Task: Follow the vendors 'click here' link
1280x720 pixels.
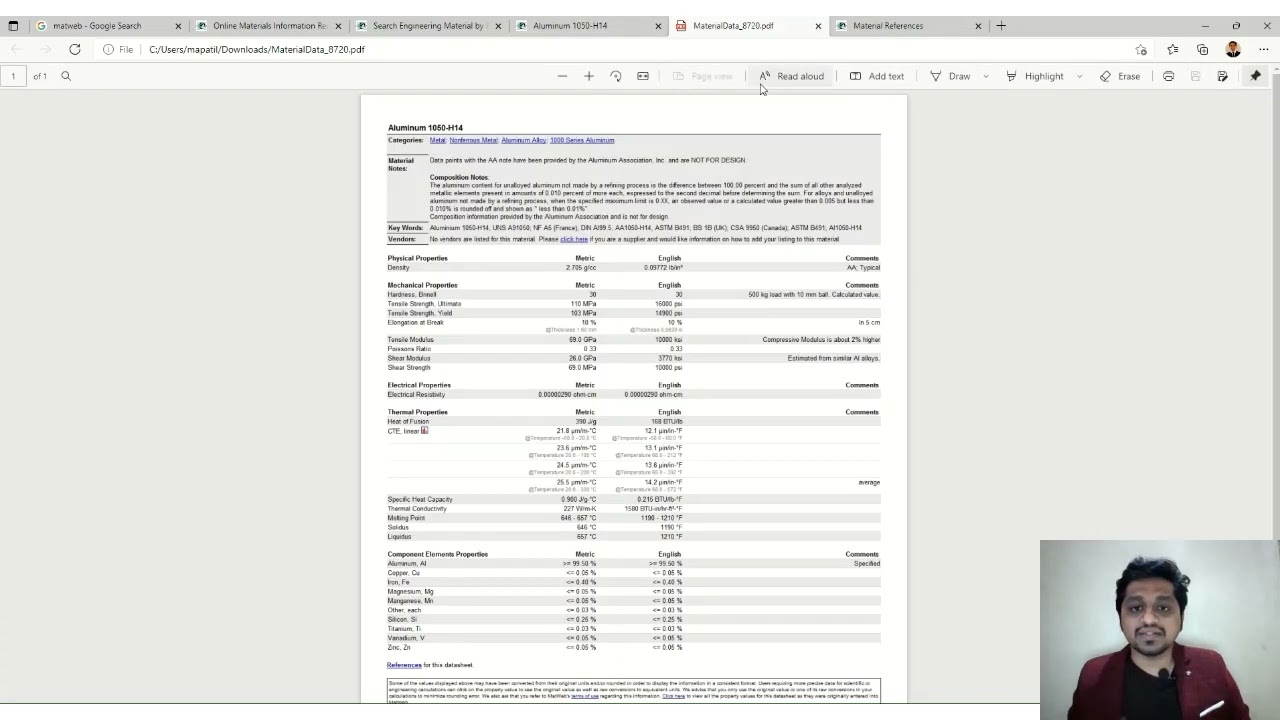Action: [574, 239]
